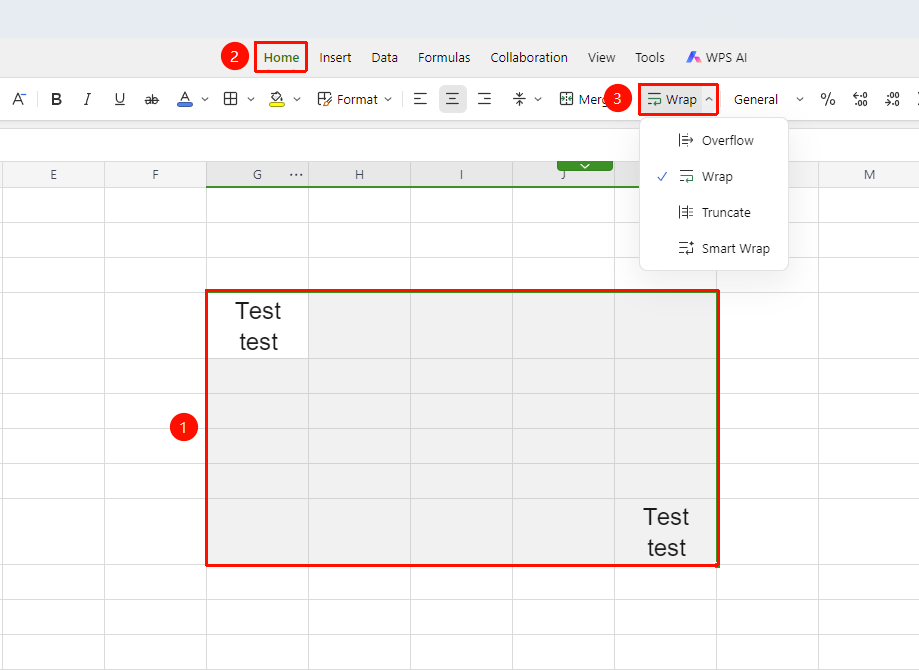Choose Overflow from the wrap menu

[x=714, y=141]
